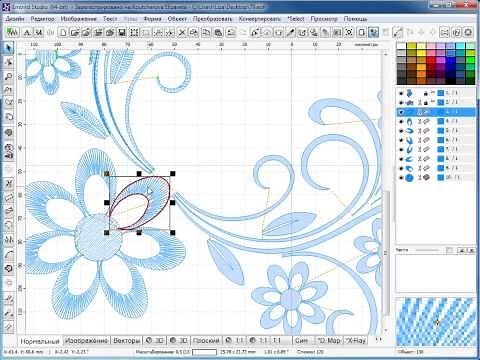Image resolution: width=480 pixels, height=360 pixels.
Task: Select the arc curve tool in left toolbar
Action: (9, 255)
